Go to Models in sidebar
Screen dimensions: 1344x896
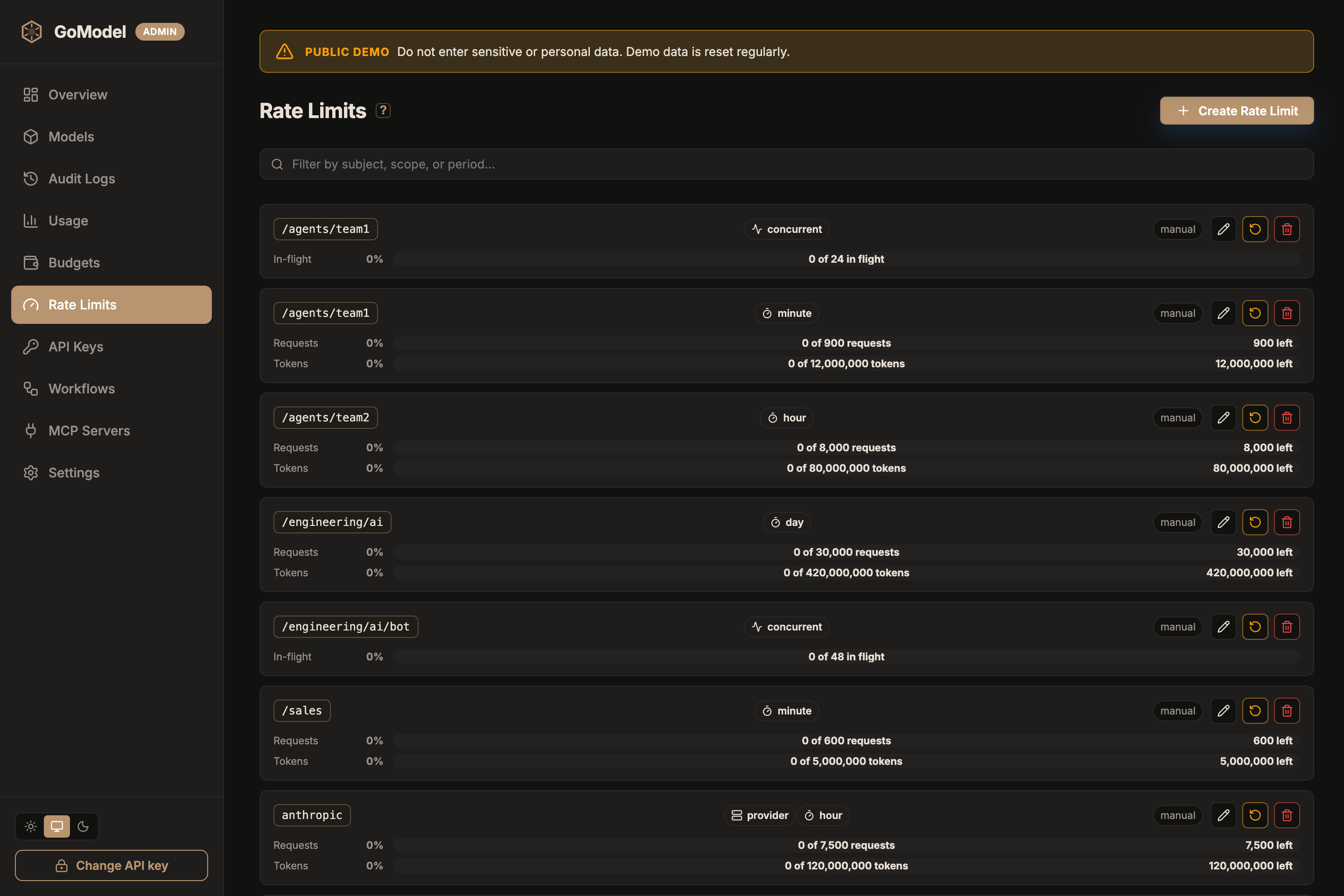point(112,137)
